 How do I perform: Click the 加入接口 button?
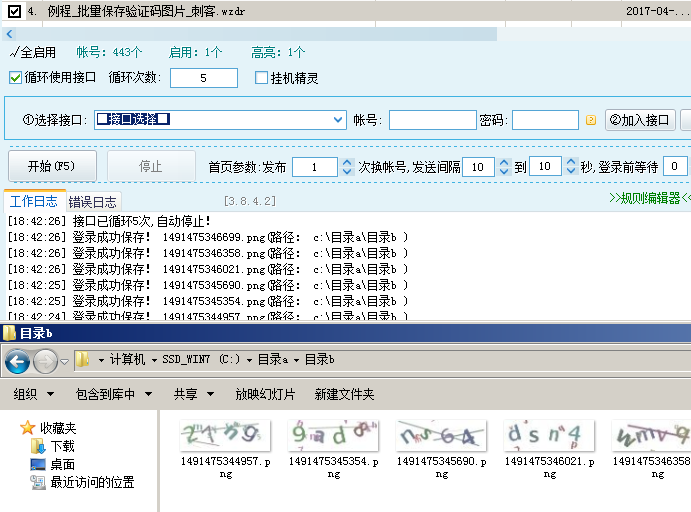640,120
